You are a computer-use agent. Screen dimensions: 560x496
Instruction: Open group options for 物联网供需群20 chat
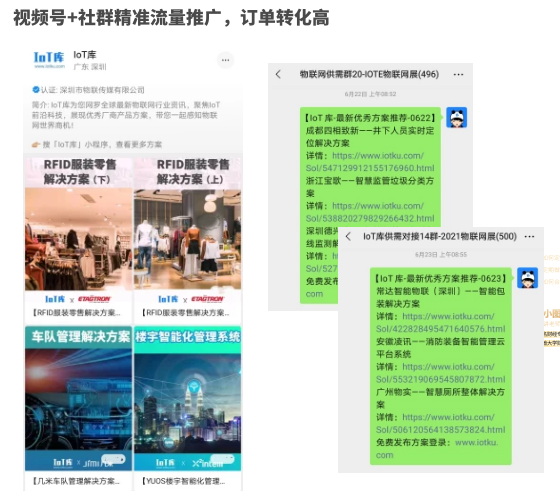point(458,75)
